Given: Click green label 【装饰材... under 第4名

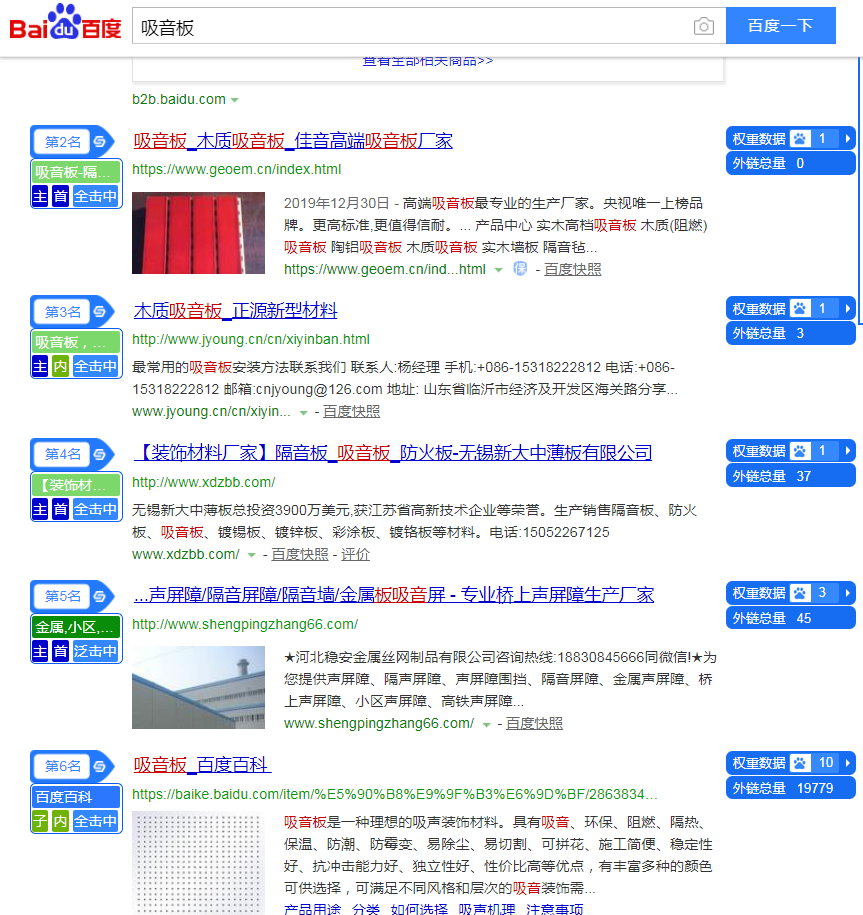Looking at the screenshot, I should pyautogui.click(x=76, y=485).
